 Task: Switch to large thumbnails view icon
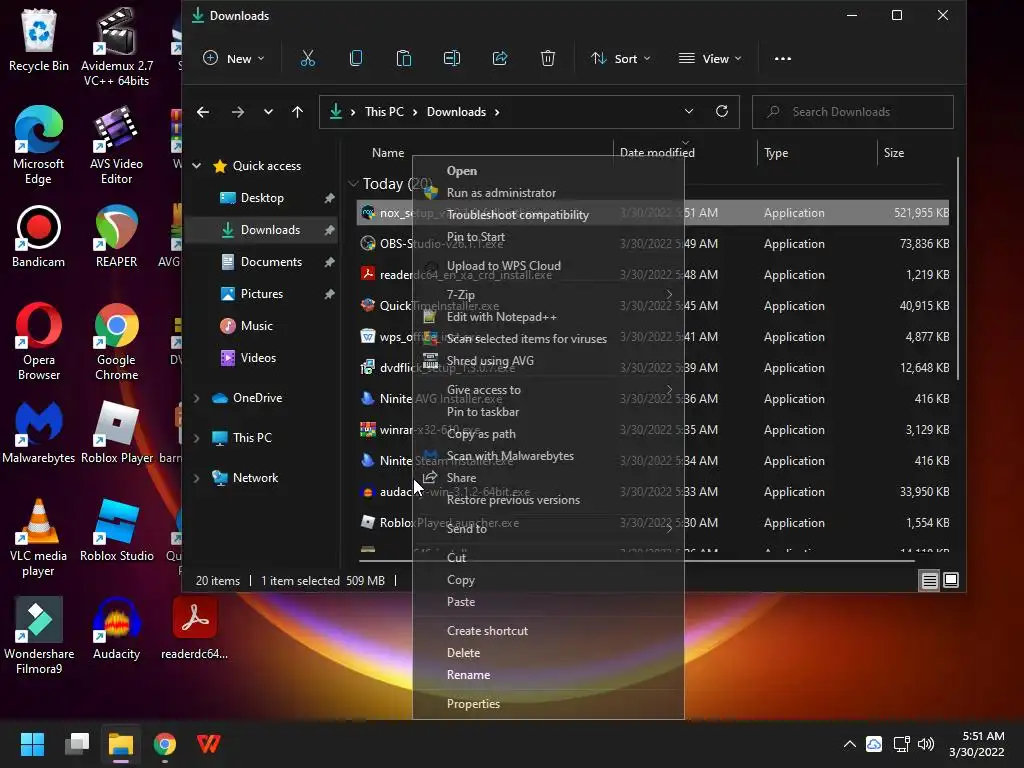click(x=951, y=580)
